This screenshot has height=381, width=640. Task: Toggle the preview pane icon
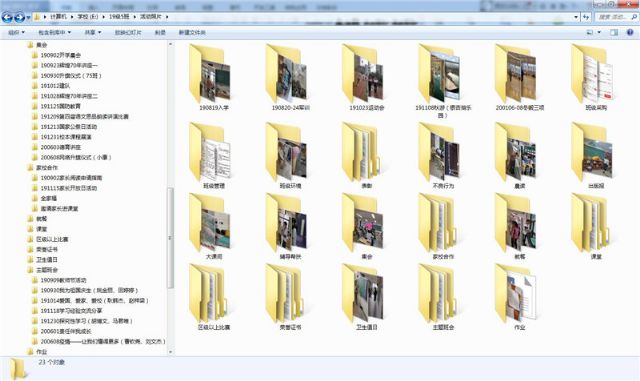point(614,32)
